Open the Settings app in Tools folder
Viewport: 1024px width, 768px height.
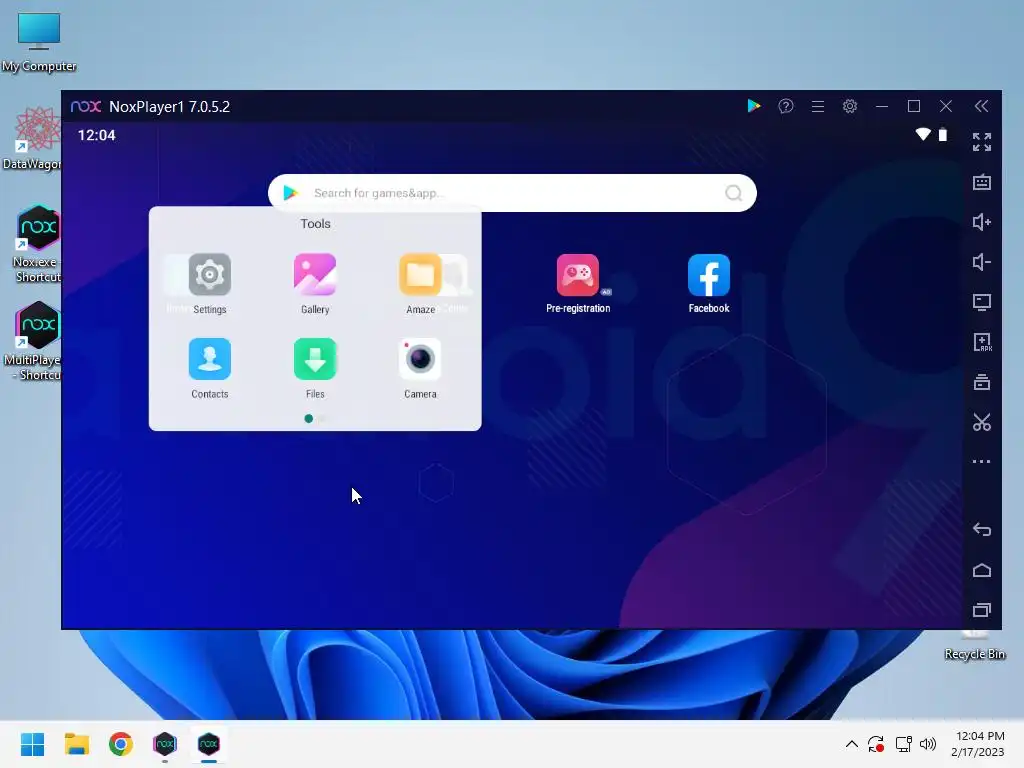click(x=209, y=275)
